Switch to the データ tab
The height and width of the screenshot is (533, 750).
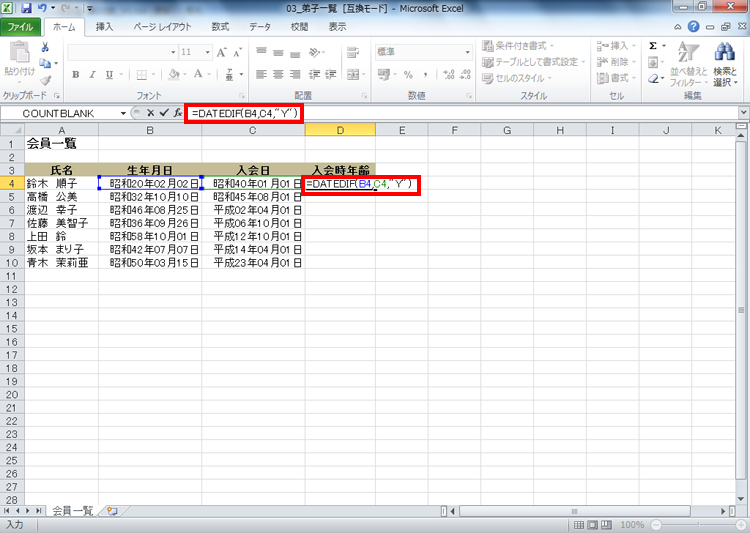[x=260, y=27]
